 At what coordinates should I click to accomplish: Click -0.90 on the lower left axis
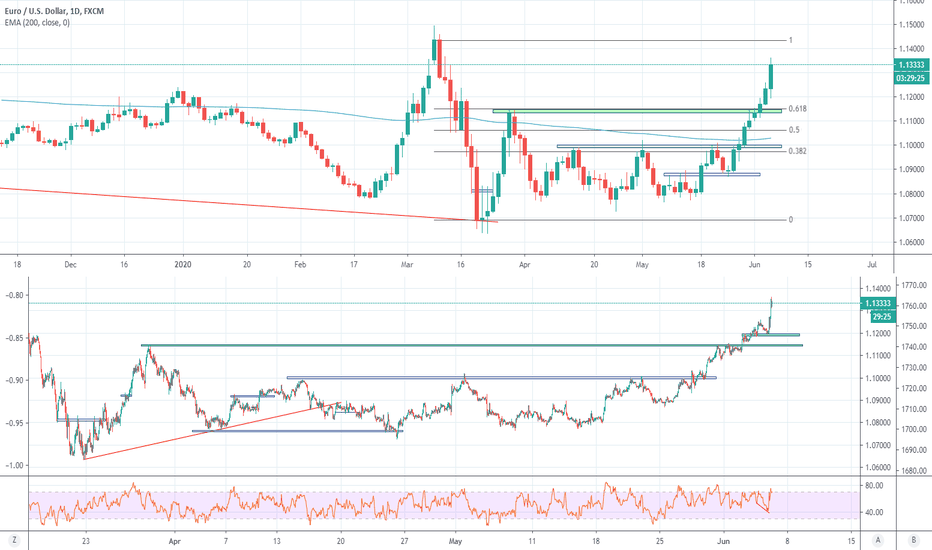[x=14, y=380]
